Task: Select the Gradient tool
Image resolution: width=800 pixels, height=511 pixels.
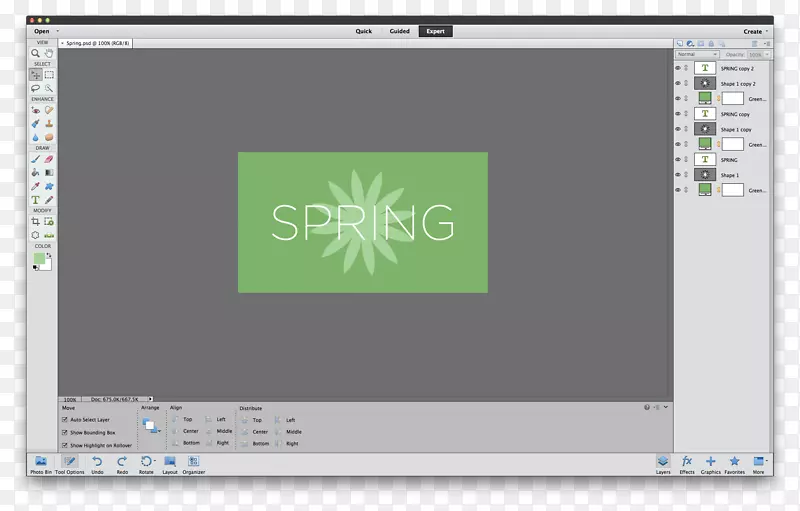Action: tap(49, 172)
